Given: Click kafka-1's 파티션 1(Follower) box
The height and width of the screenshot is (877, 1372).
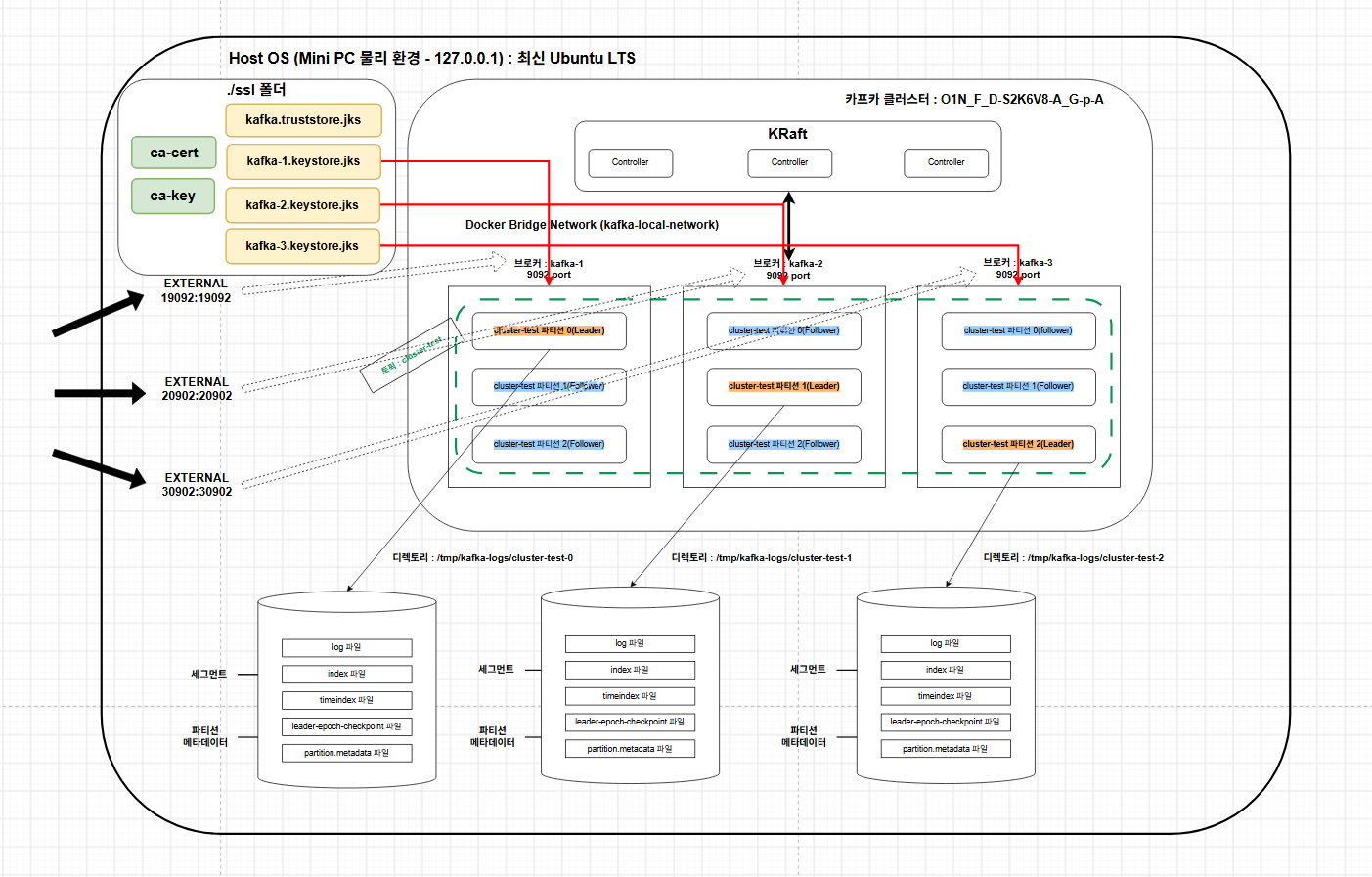Looking at the screenshot, I should [549, 386].
